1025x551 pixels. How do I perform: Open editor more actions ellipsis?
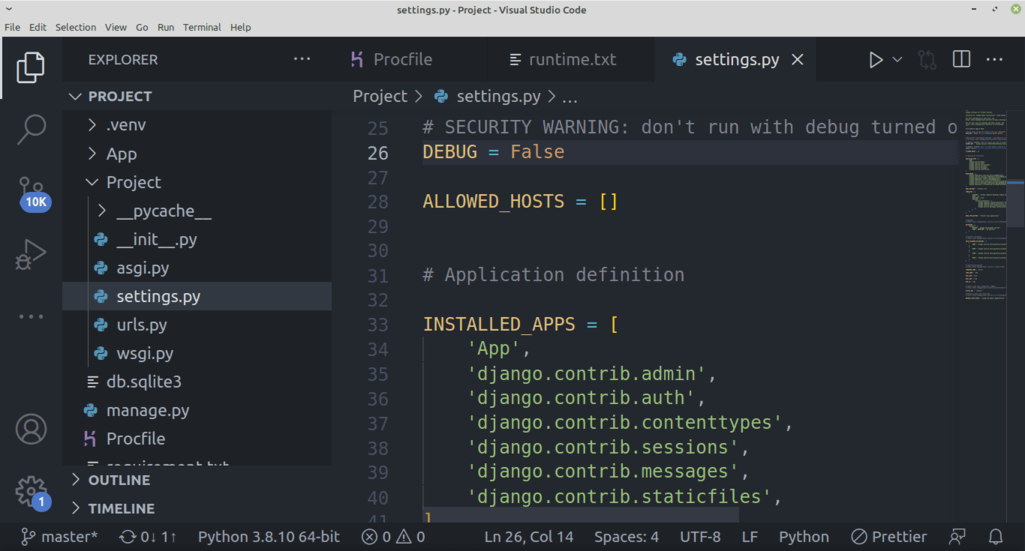994,59
